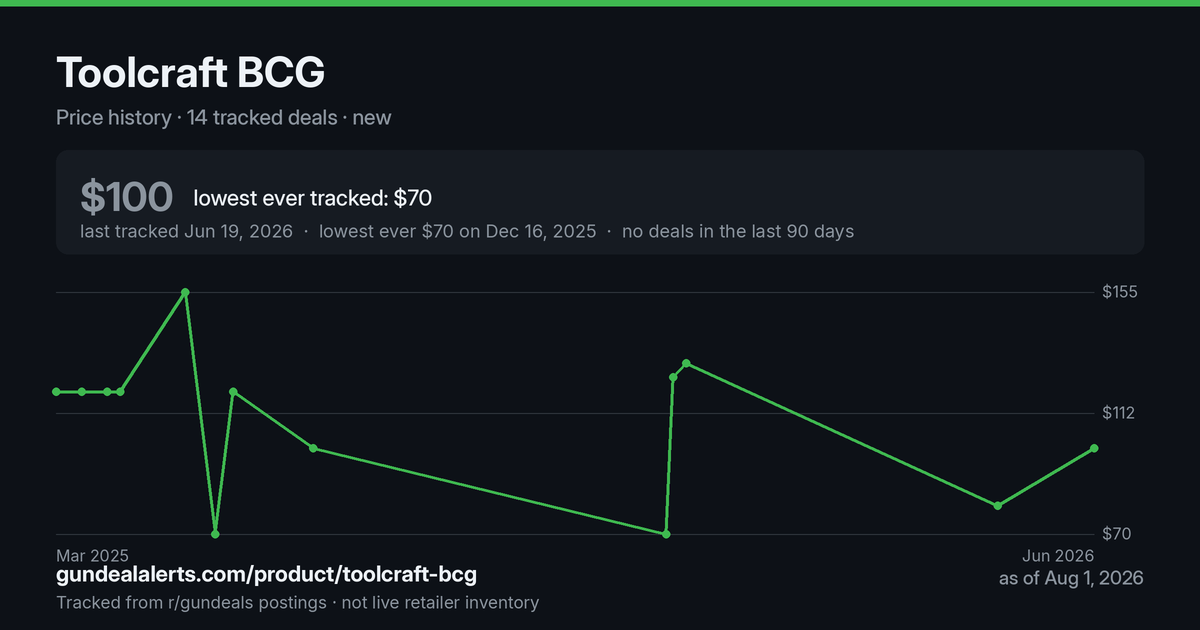Click the first data point at Mar 2025
The height and width of the screenshot is (630, 1200).
[56, 392]
